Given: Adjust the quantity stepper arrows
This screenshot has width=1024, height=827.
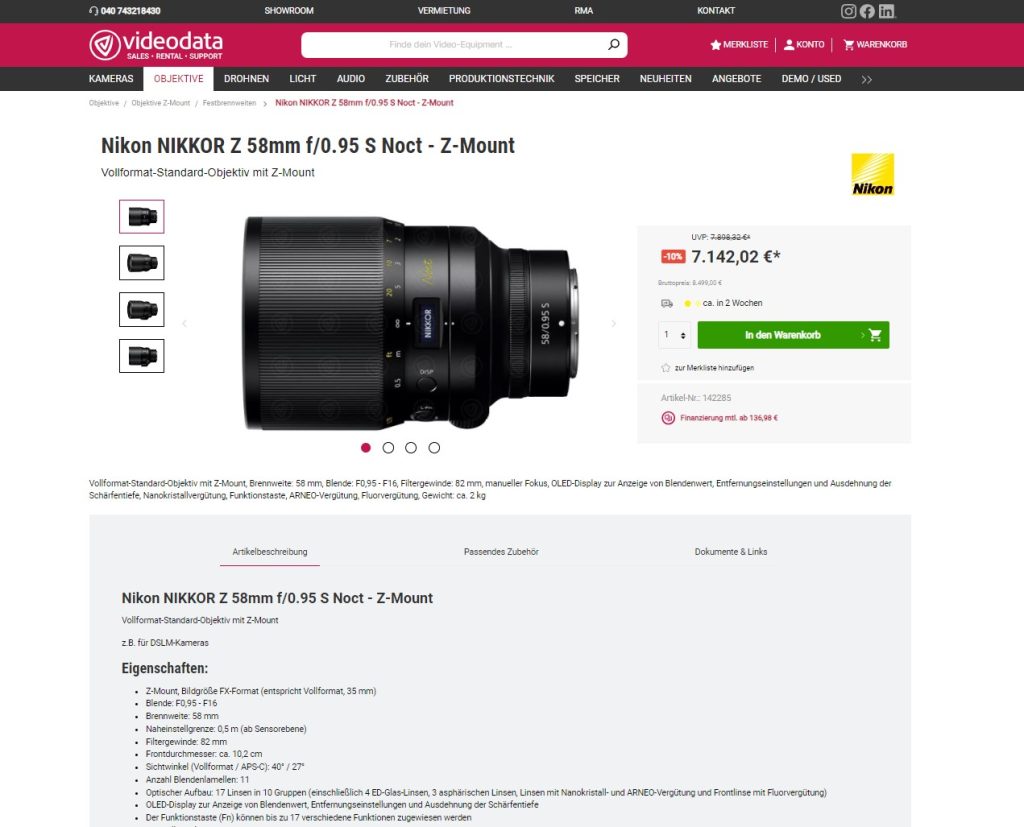Looking at the screenshot, I should click(683, 335).
